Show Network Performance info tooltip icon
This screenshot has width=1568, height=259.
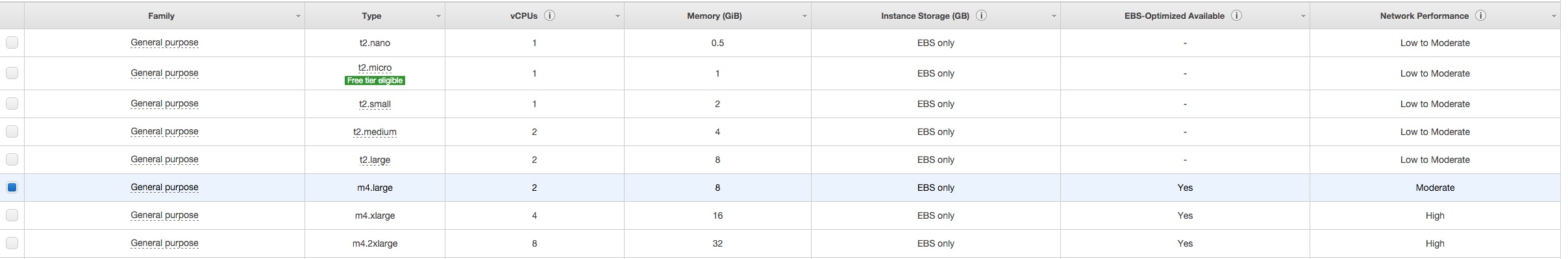(x=1480, y=16)
